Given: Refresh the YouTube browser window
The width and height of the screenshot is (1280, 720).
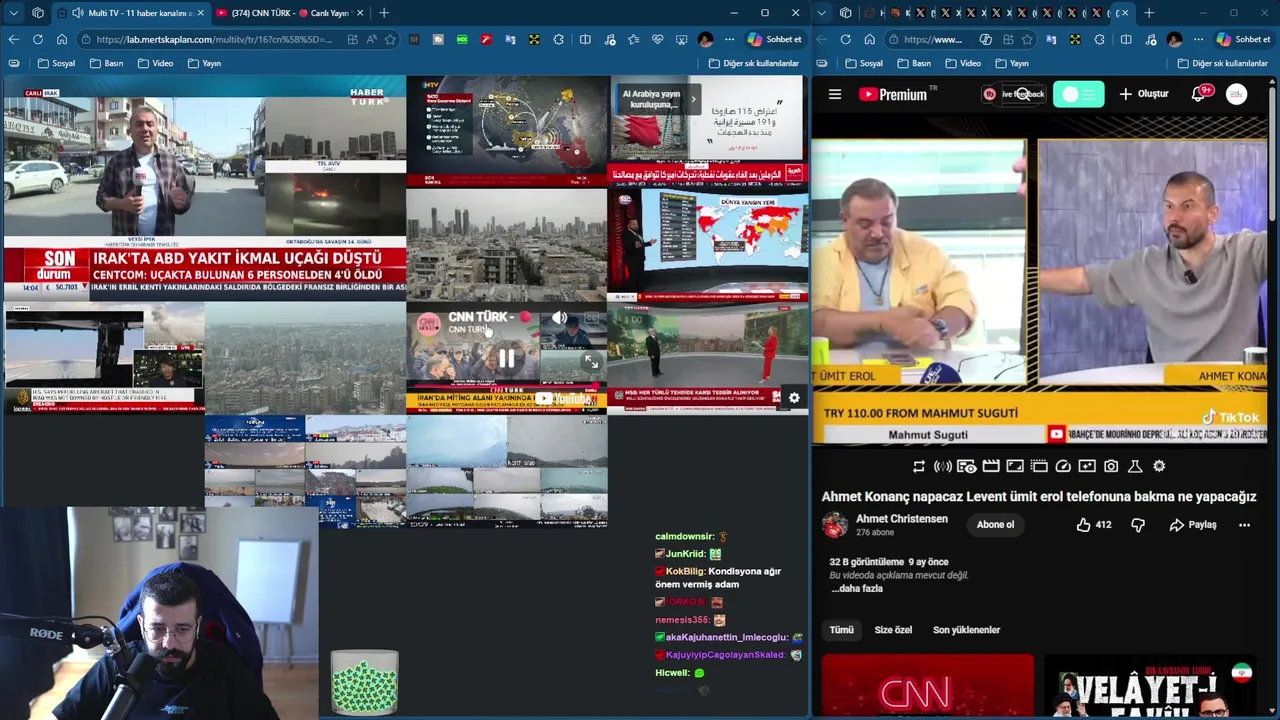Looking at the screenshot, I should coord(845,39).
